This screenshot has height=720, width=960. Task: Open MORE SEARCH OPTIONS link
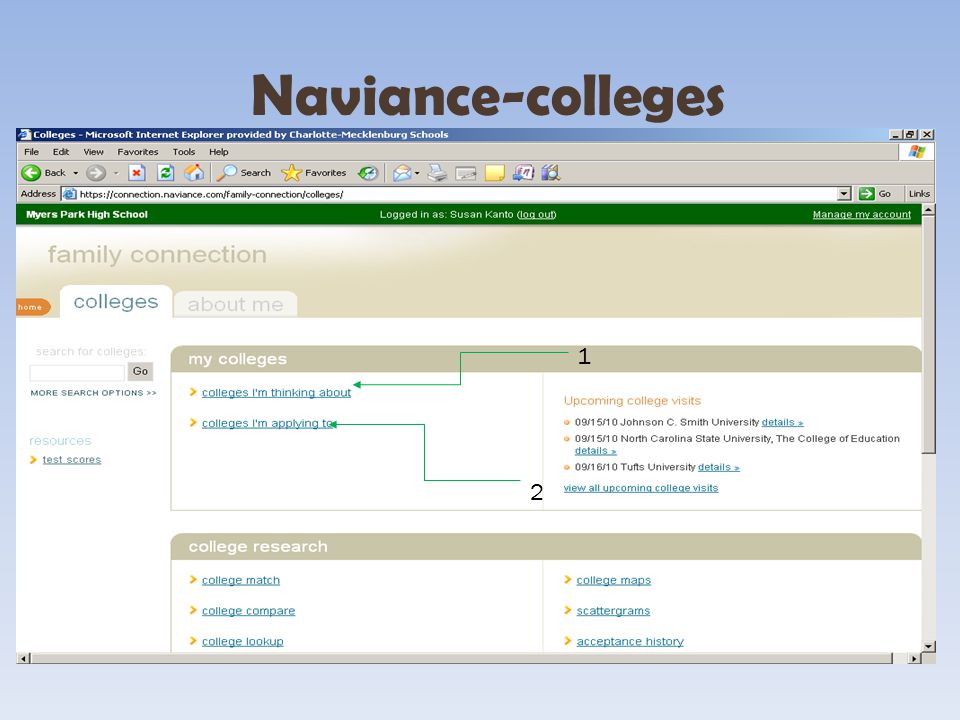(93, 393)
